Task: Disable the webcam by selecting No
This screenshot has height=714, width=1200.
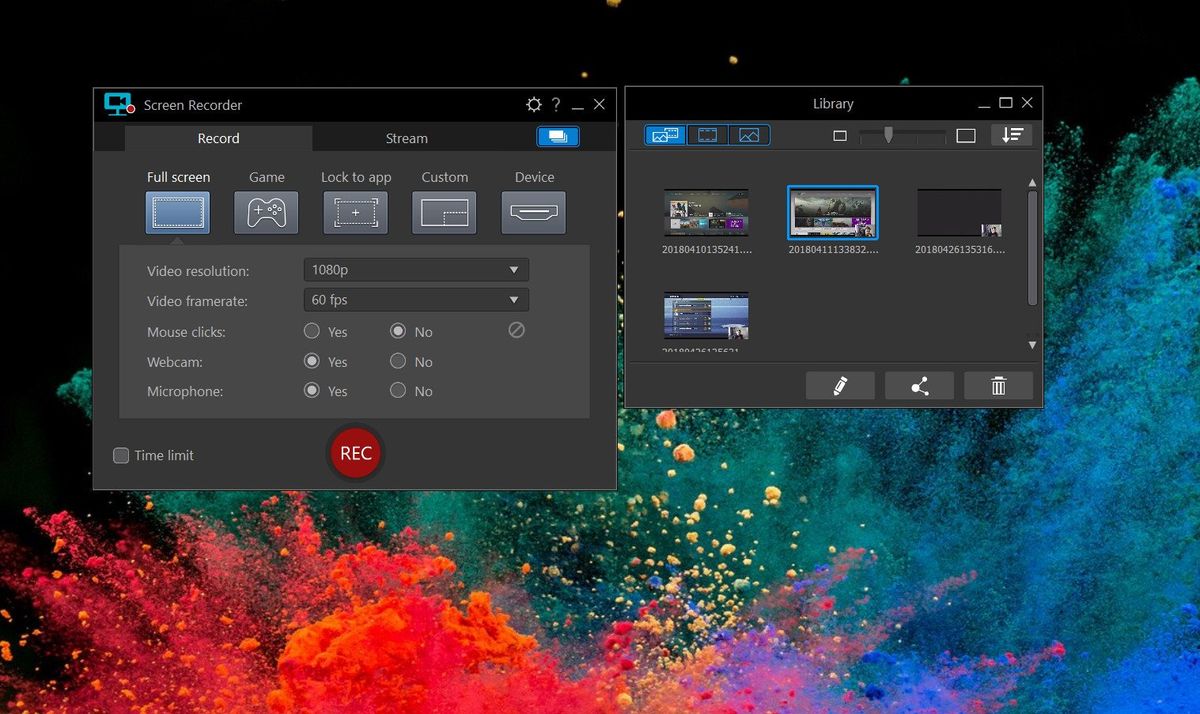Action: [396, 361]
